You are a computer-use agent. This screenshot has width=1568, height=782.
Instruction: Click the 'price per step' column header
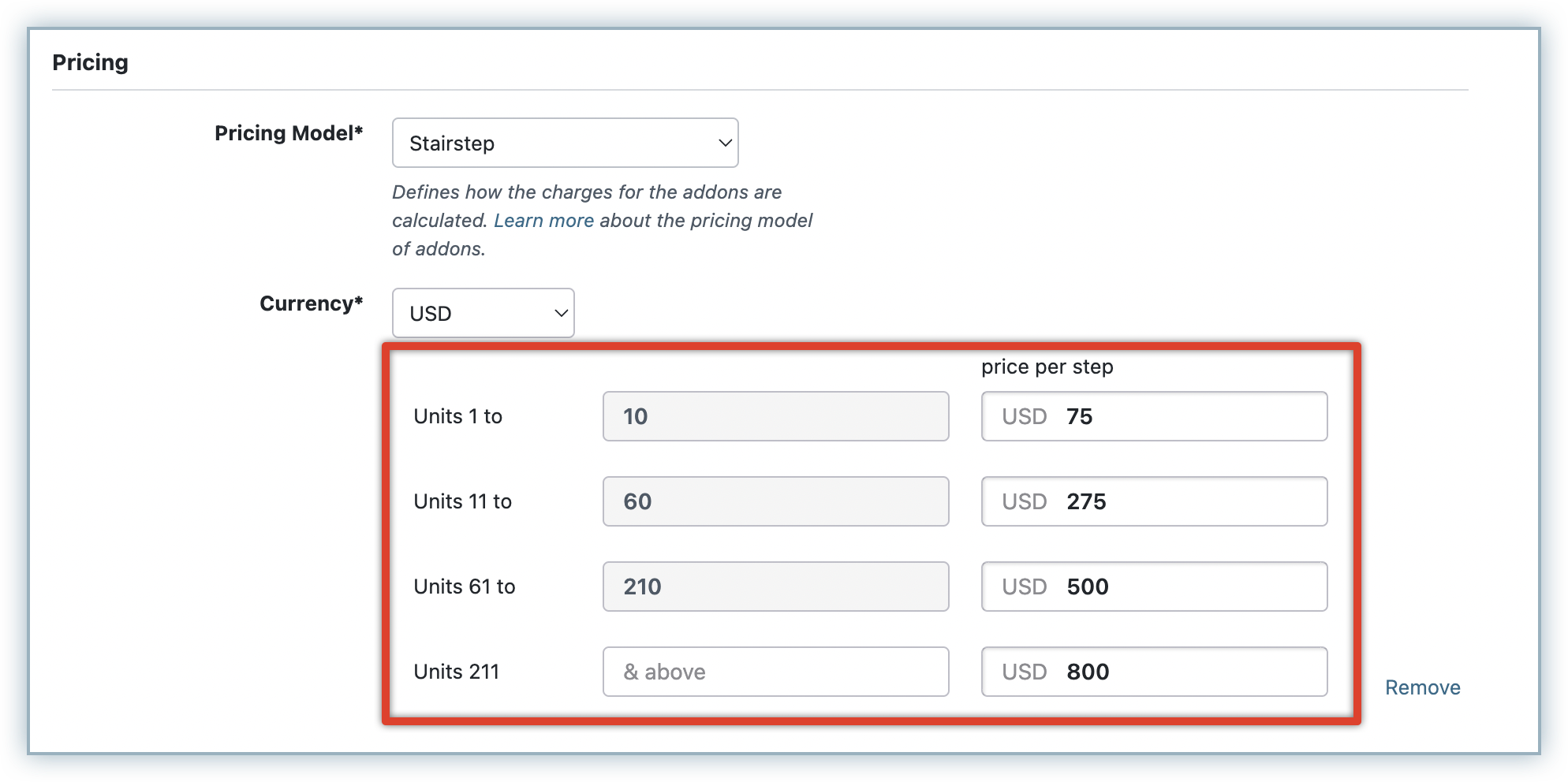coord(1047,367)
